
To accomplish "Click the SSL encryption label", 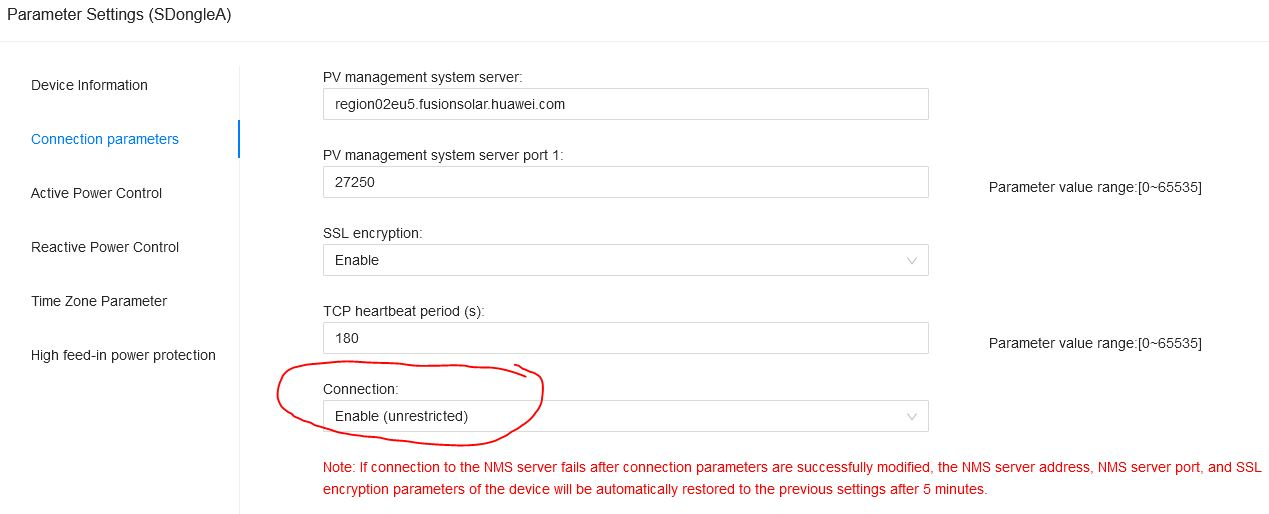I will pyautogui.click(x=373, y=233).
